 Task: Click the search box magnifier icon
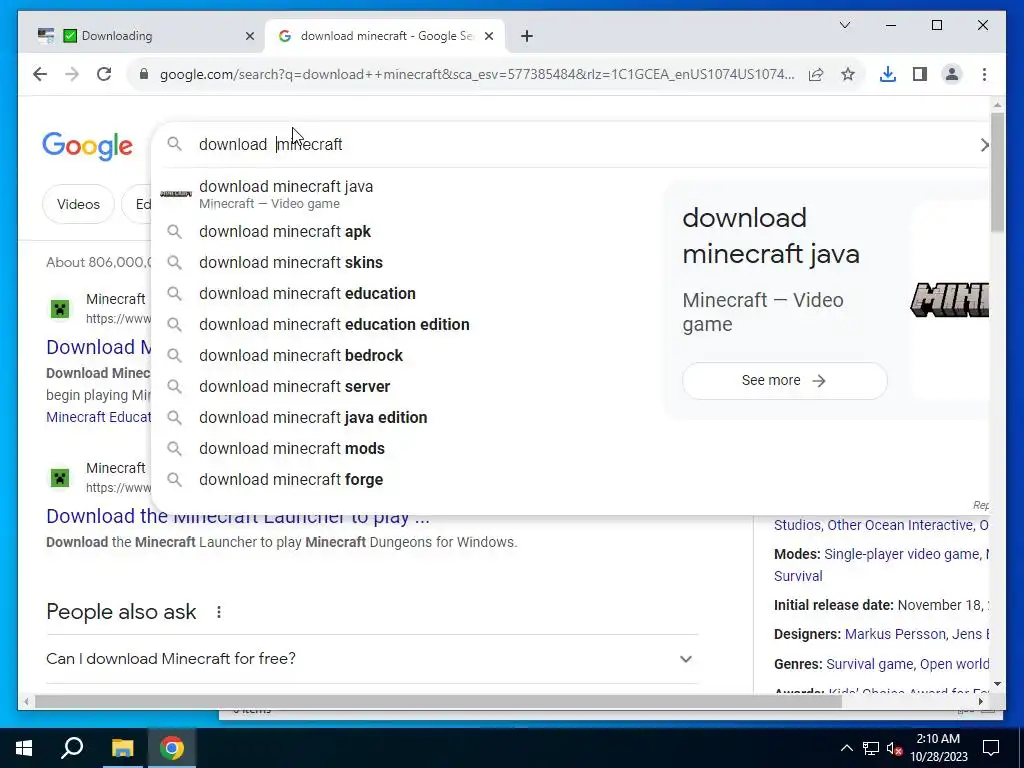click(174, 144)
